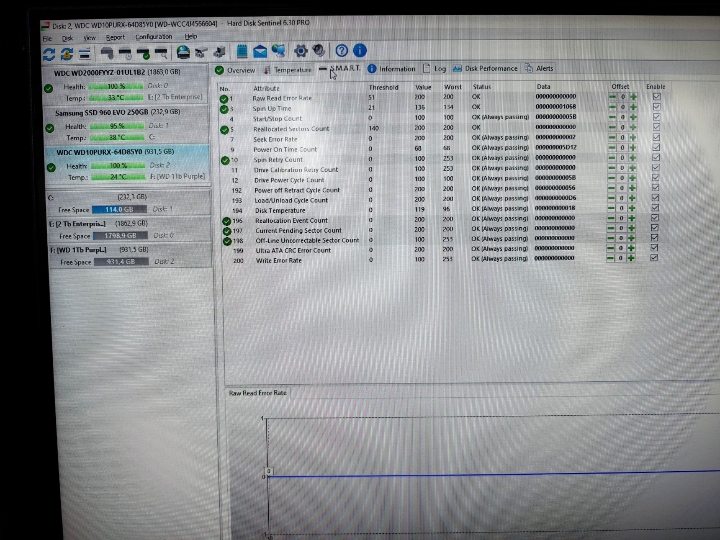Viewport: 720px width, 540px height.
Task: Select the S.M.A.R.T. tab
Action: (340, 68)
